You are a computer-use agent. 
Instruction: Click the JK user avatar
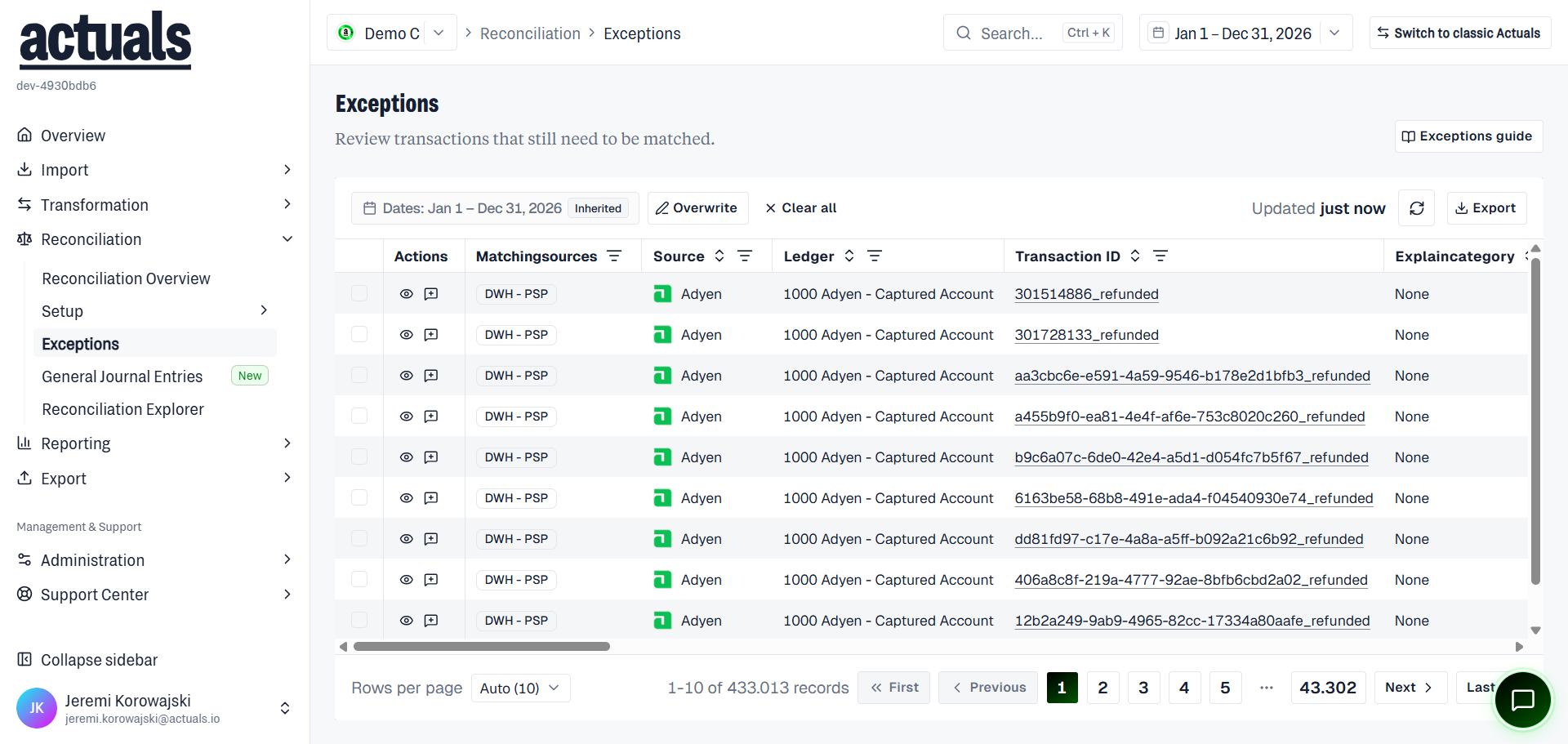click(x=37, y=708)
